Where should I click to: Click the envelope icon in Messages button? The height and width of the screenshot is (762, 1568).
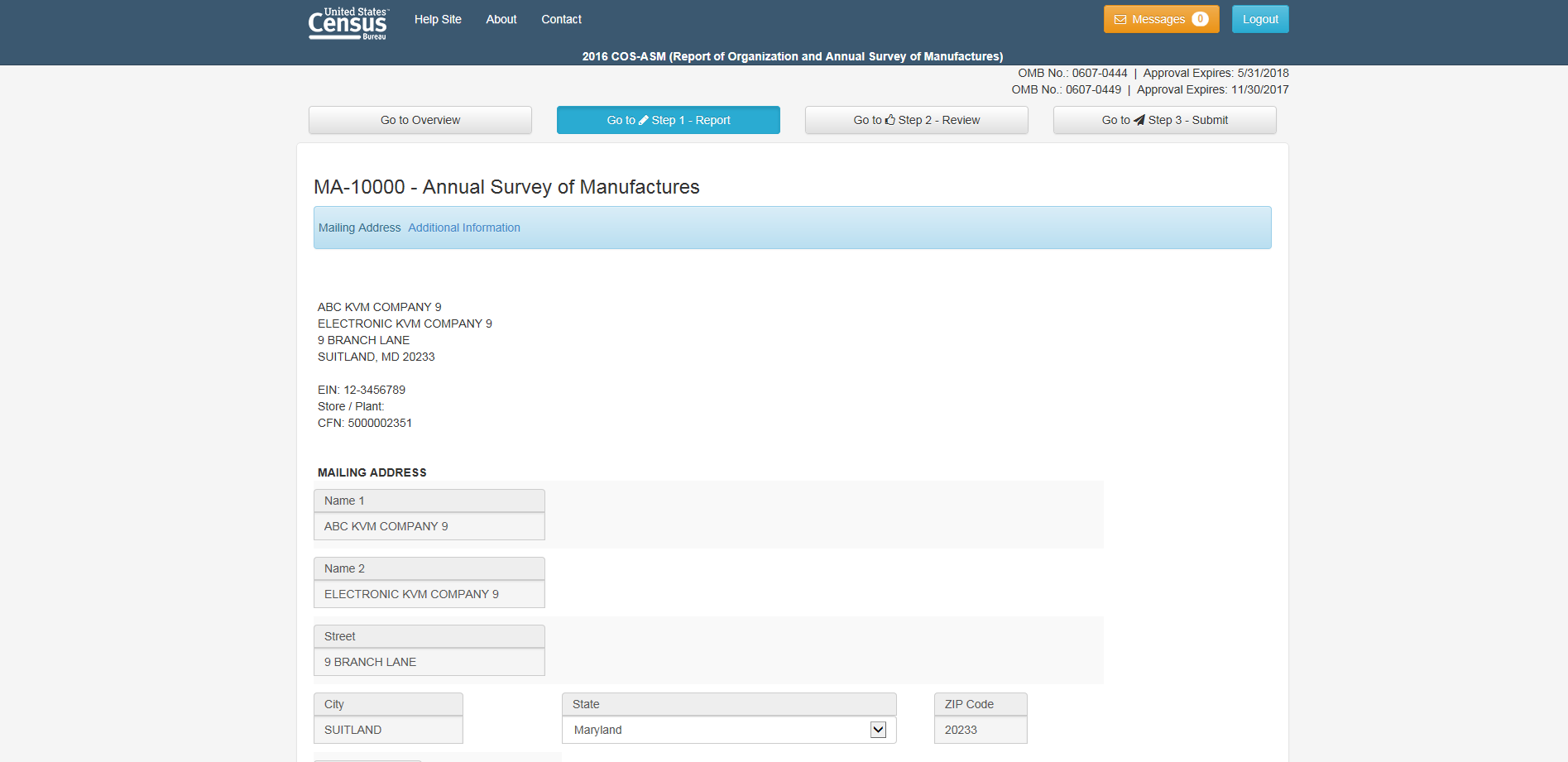pyautogui.click(x=1120, y=20)
